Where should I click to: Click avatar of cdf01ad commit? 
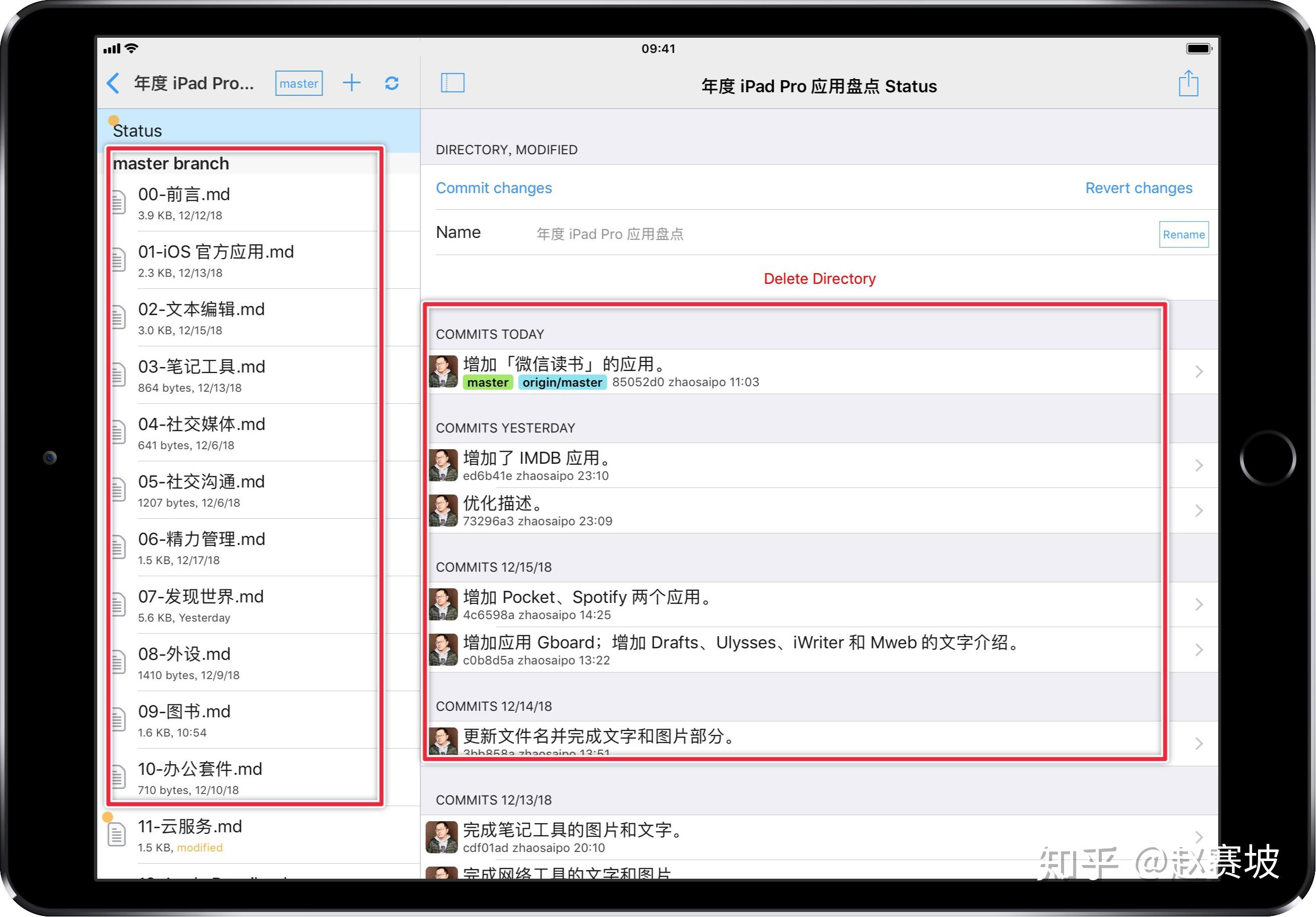[x=442, y=837]
